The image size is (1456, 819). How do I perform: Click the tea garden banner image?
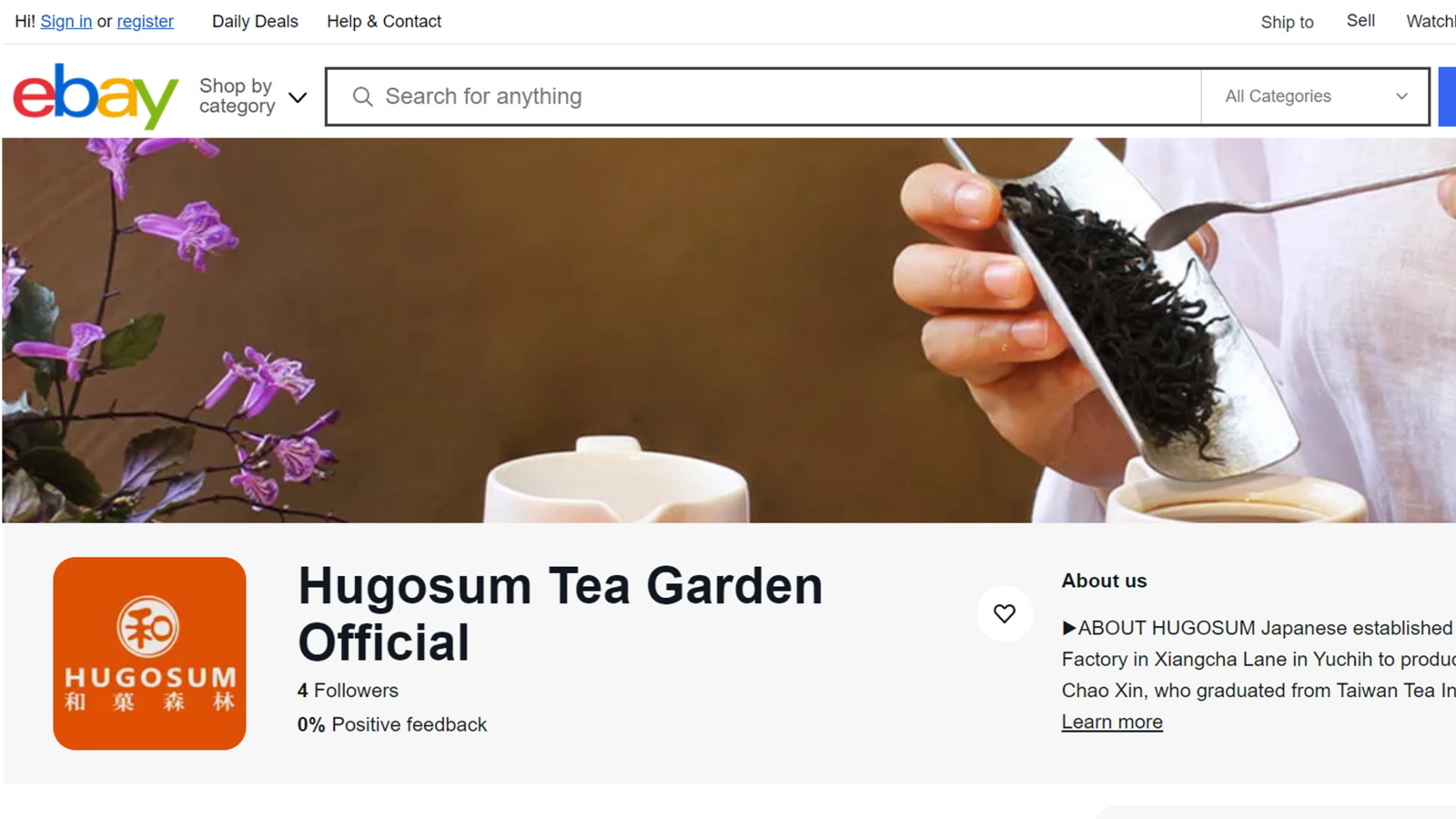pyautogui.click(x=729, y=330)
